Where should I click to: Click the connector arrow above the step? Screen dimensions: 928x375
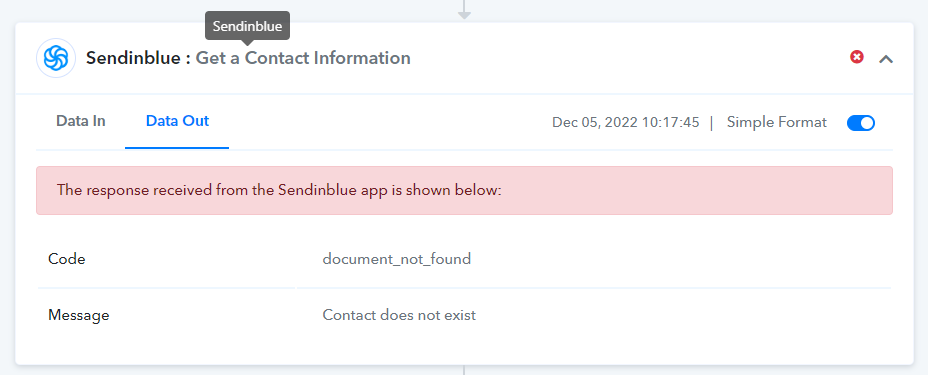click(x=464, y=10)
